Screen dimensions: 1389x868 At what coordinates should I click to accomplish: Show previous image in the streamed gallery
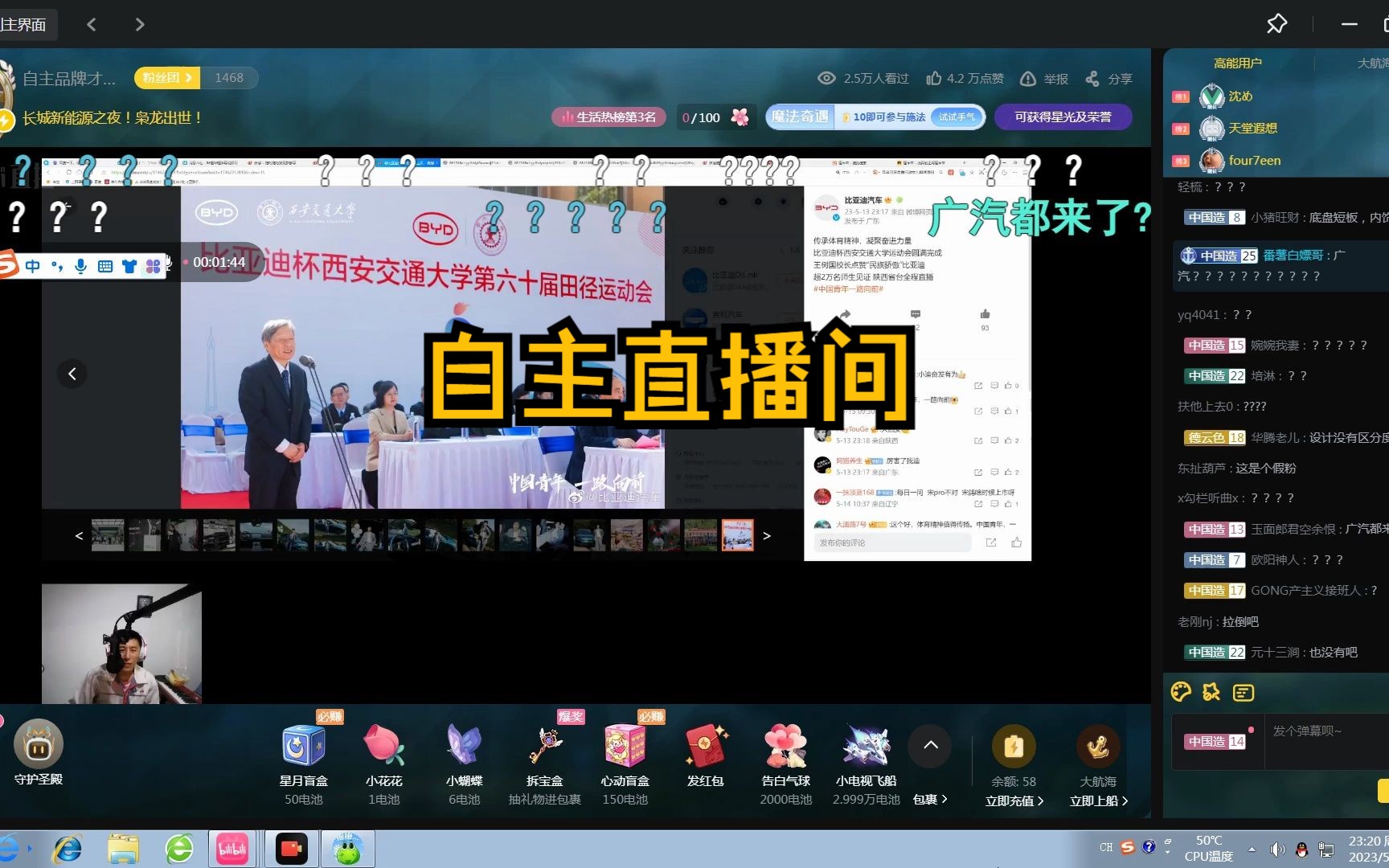tap(72, 374)
